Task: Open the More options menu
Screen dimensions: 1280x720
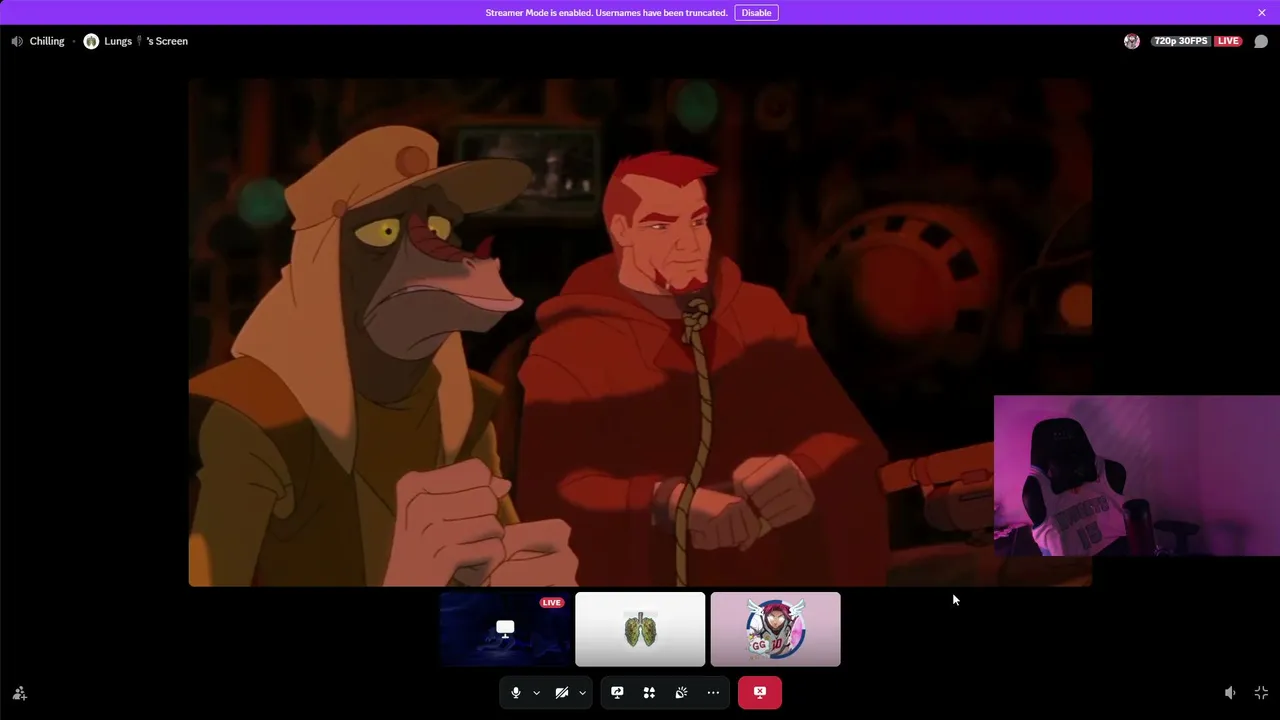Action: (x=713, y=692)
